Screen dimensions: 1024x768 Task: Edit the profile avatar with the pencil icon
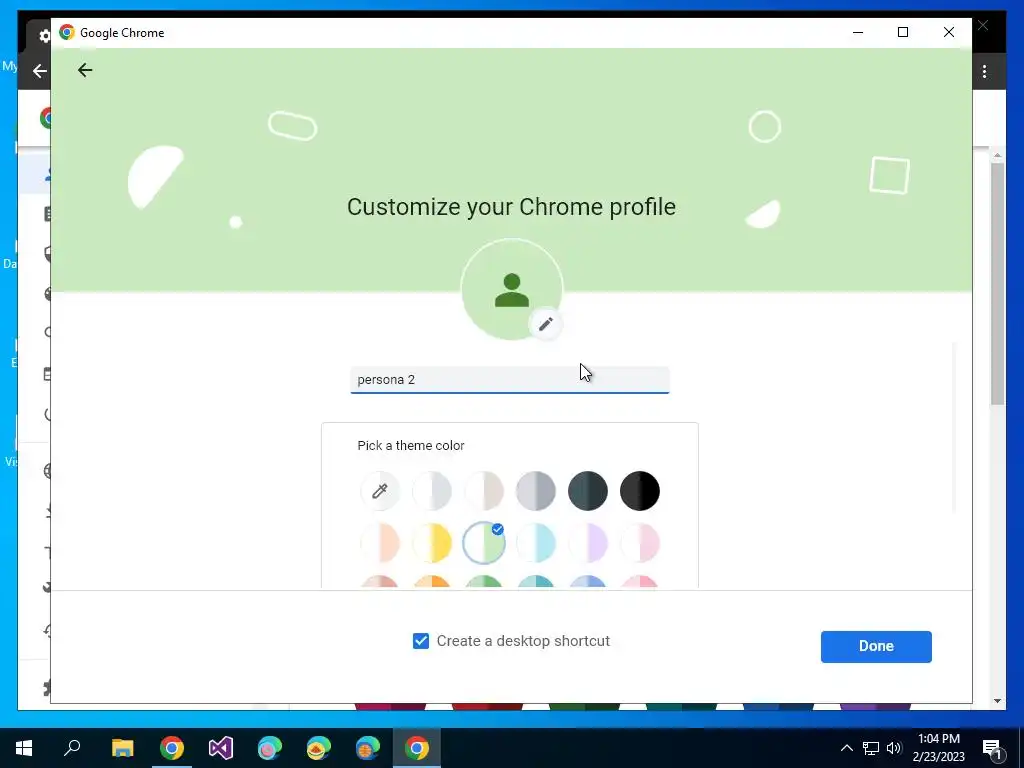click(x=546, y=324)
